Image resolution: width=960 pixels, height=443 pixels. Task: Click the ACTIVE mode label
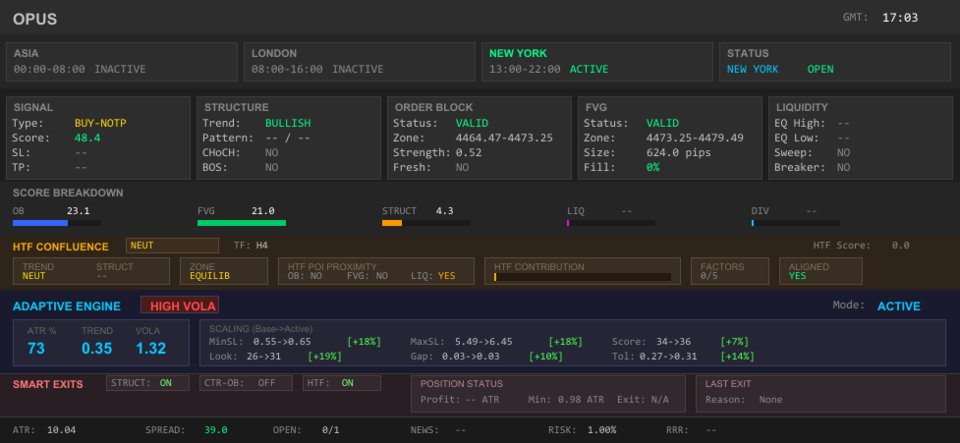[898, 306]
